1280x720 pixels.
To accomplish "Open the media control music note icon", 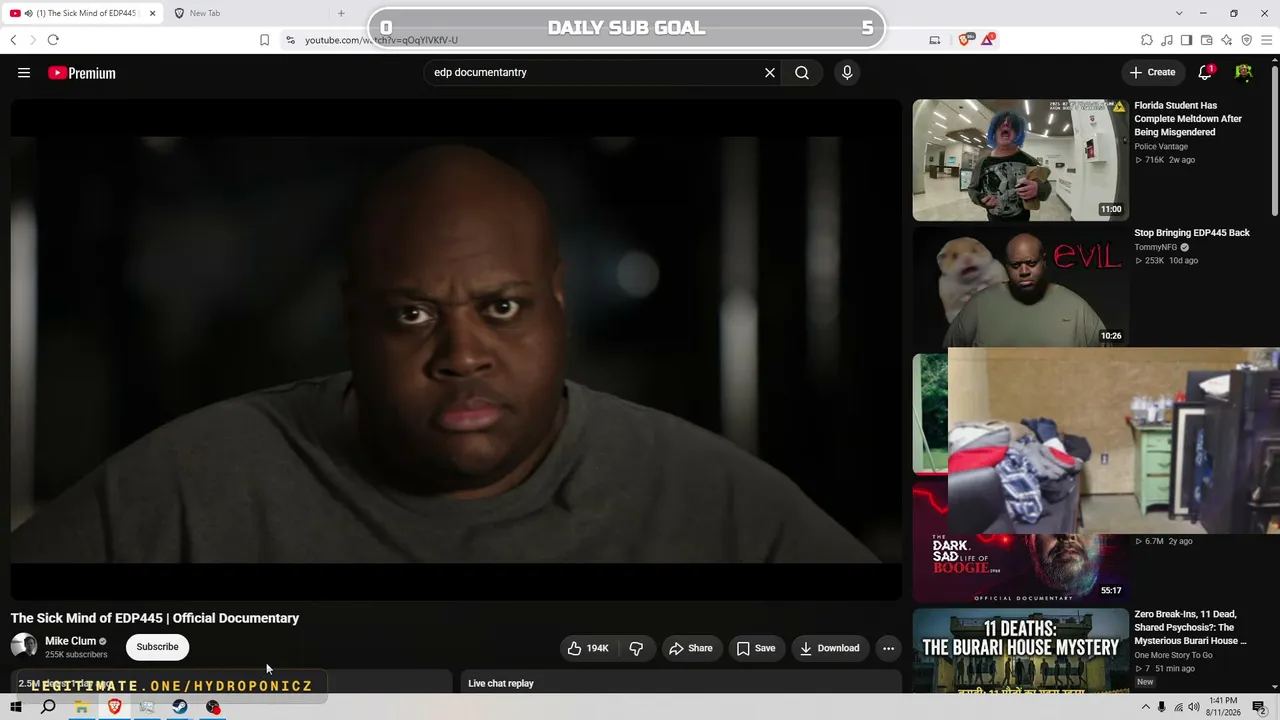I will coord(1167,40).
